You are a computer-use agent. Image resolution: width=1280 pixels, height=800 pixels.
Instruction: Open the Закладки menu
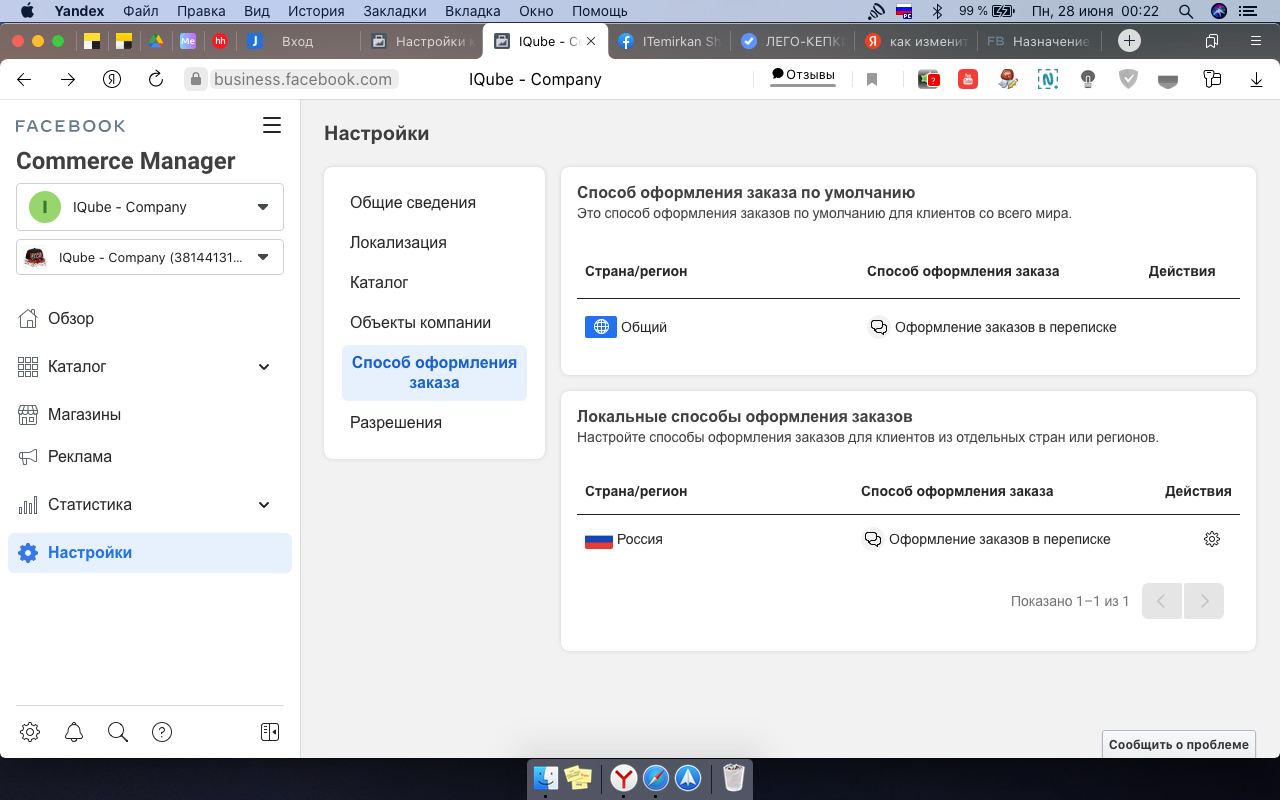395,11
